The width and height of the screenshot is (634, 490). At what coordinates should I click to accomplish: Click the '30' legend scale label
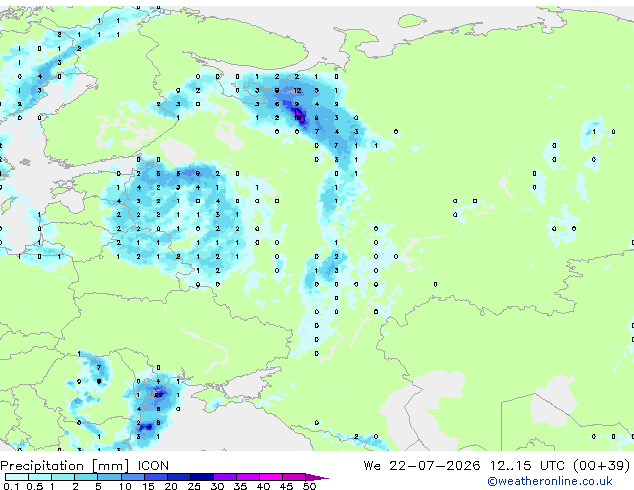pyautogui.click(x=217, y=486)
